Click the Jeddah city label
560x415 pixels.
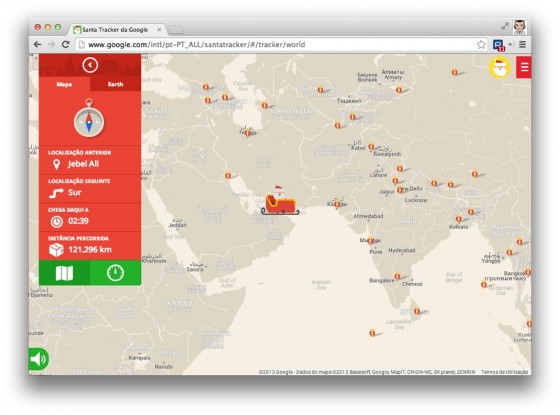(178, 225)
